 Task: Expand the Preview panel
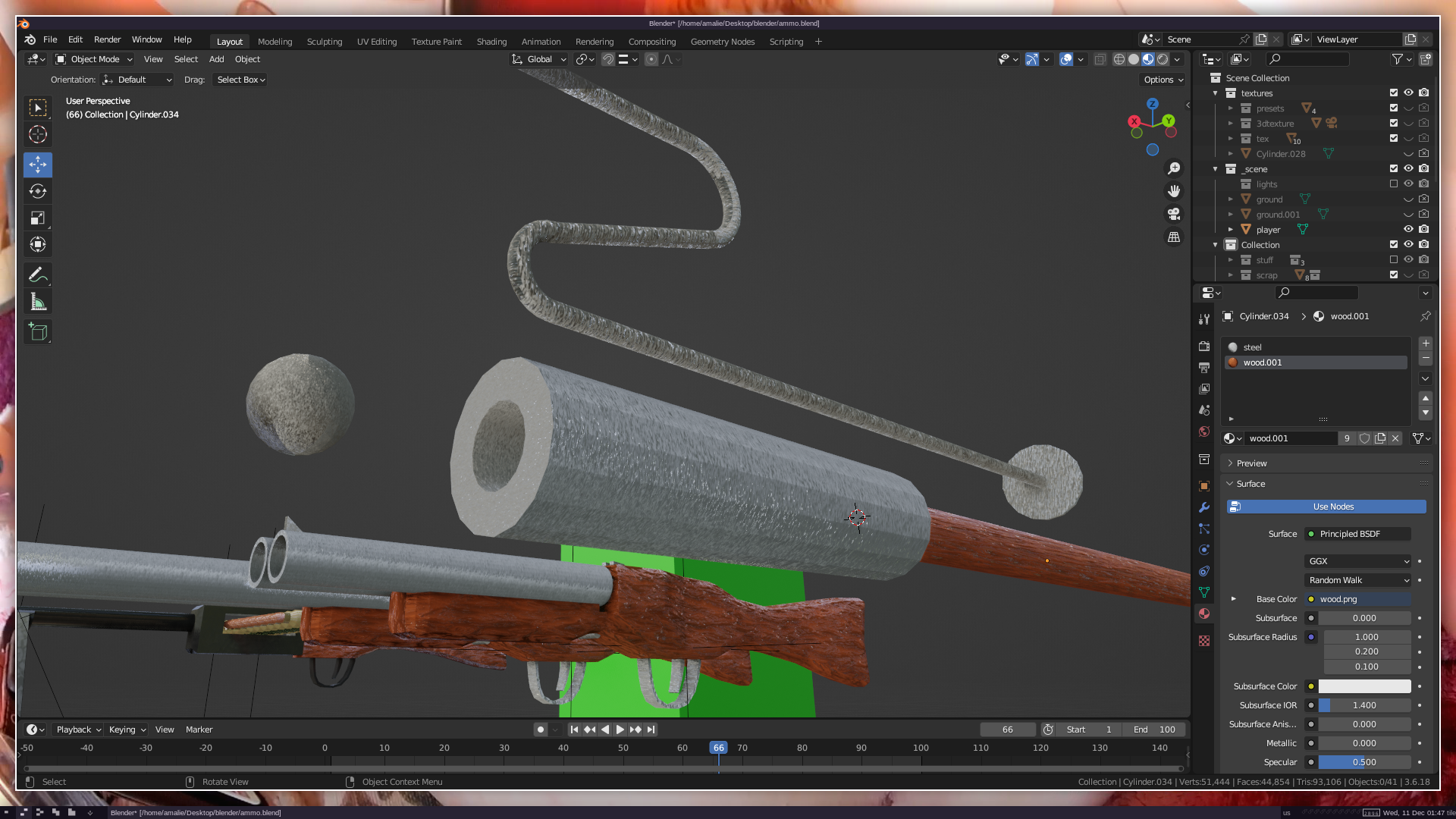click(1251, 463)
